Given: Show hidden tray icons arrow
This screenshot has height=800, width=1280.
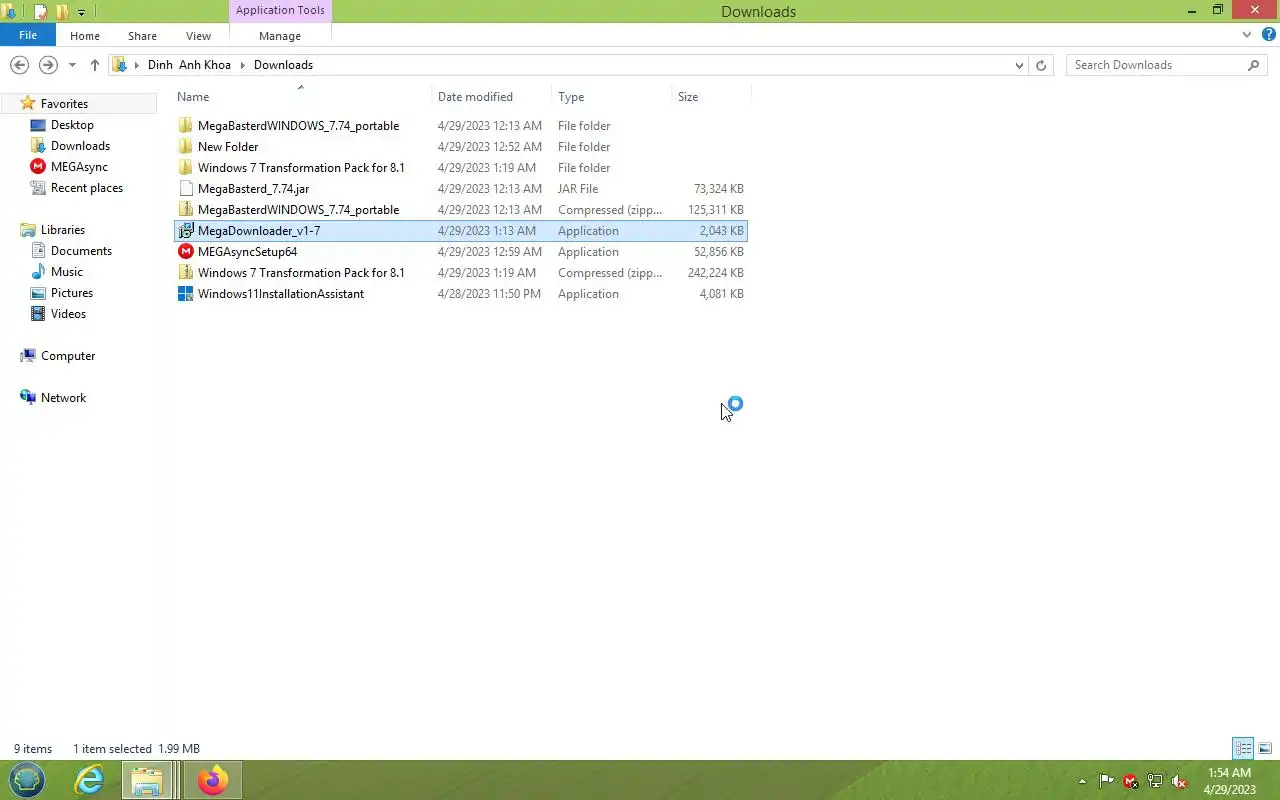Looking at the screenshot, I should [x=1082, y=781].
